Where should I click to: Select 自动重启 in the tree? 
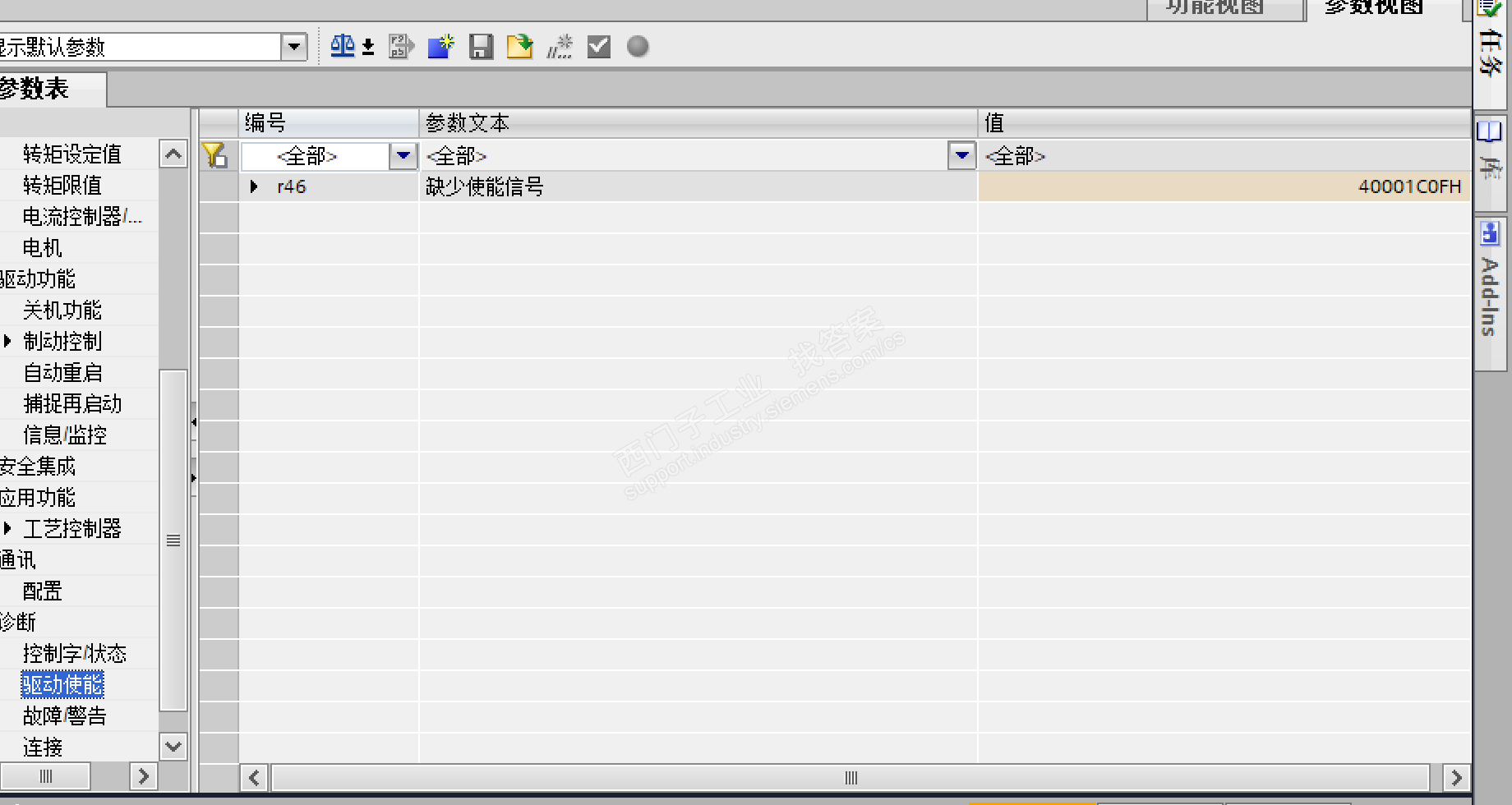click(62, 372)
